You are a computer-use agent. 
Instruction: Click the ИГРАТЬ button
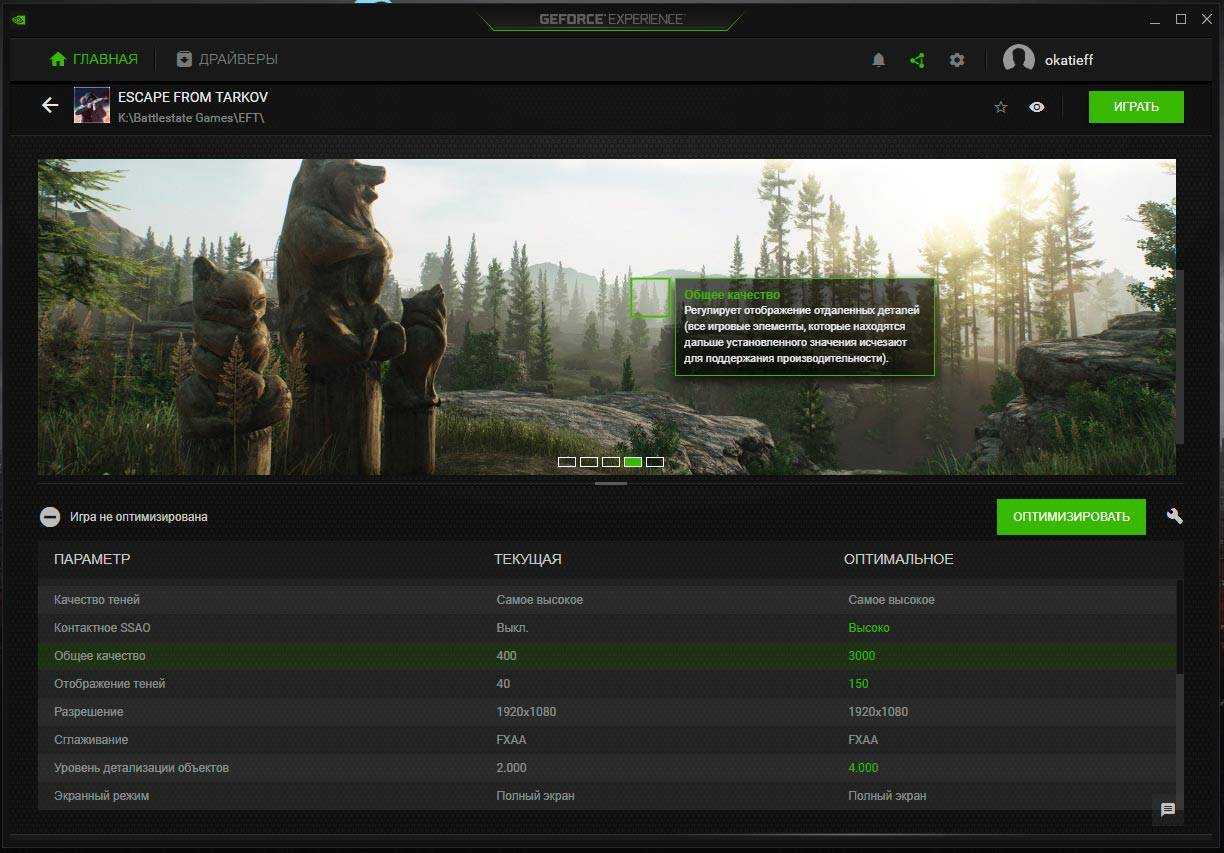point(1136,107)
